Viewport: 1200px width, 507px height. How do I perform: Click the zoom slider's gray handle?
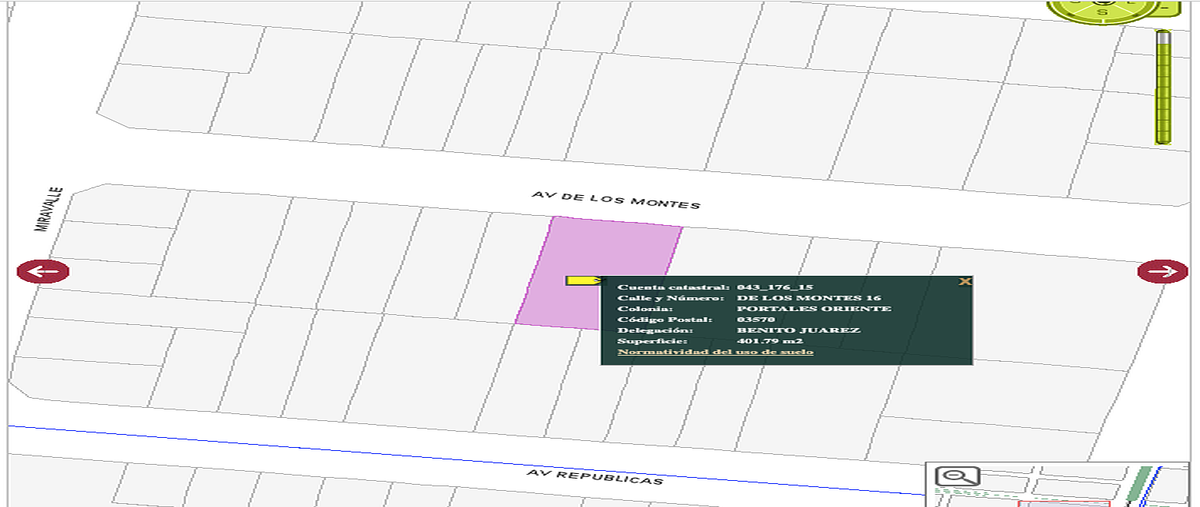[1163, 38]
